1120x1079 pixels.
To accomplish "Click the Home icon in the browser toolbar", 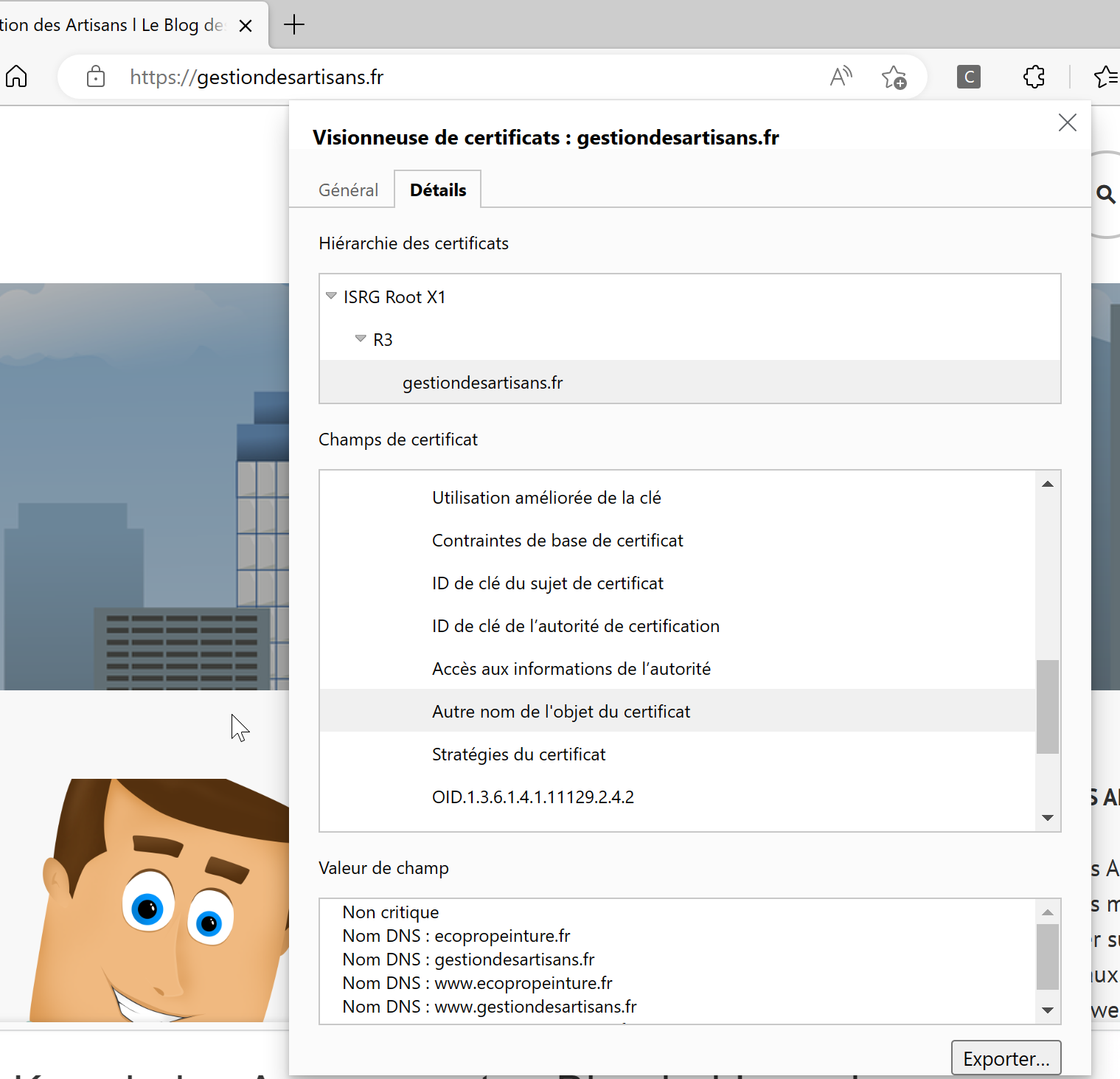I will [x=16, y=77].
